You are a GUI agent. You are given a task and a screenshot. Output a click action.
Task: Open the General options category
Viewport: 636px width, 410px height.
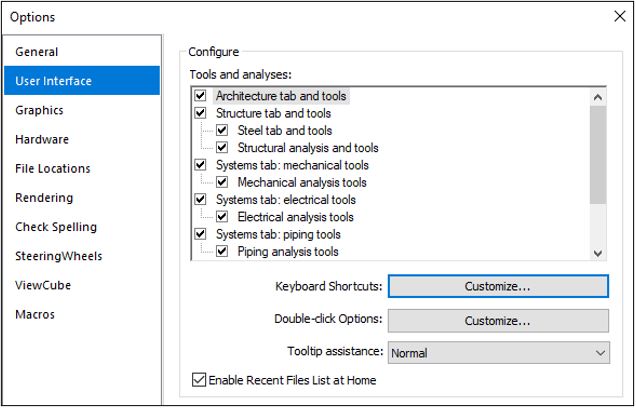tap(37, 52)
